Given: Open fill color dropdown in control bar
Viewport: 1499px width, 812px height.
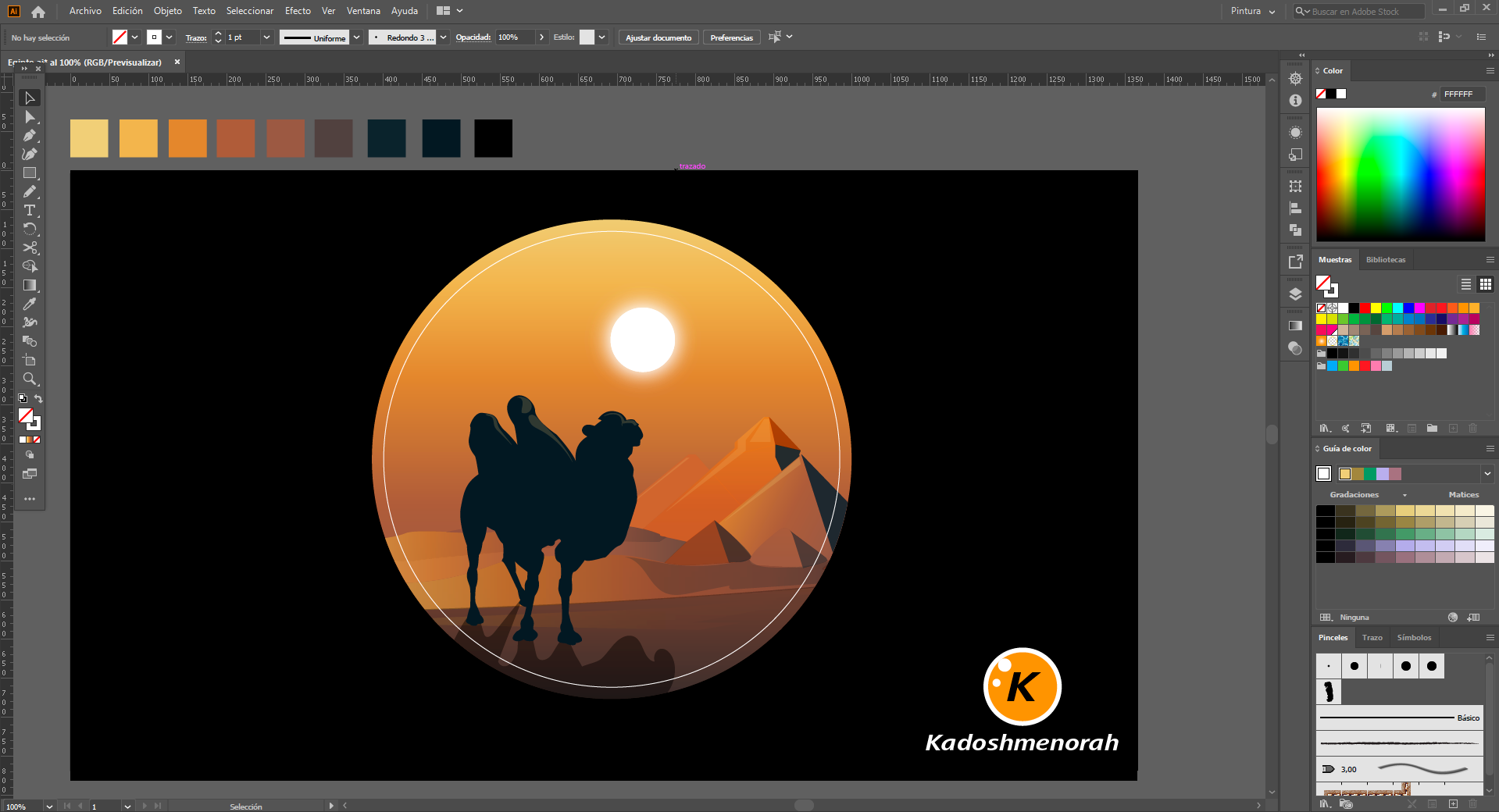Looking at the screenshot, I should (135, 37).
